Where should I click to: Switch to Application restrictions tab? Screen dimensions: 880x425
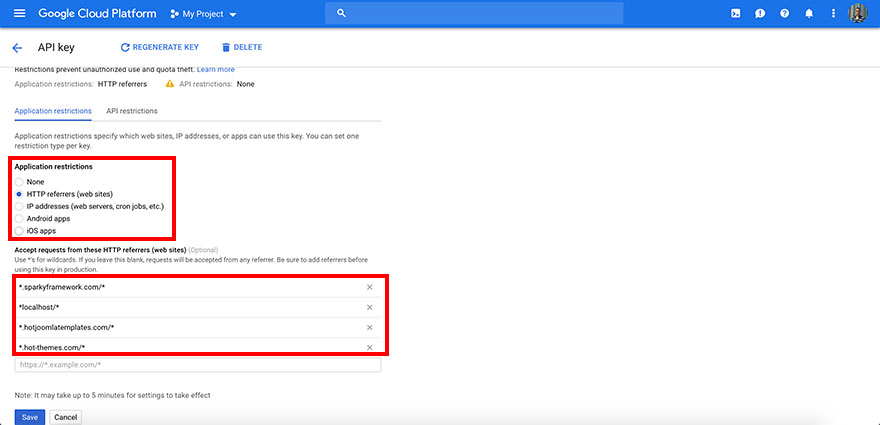[53, 111]
